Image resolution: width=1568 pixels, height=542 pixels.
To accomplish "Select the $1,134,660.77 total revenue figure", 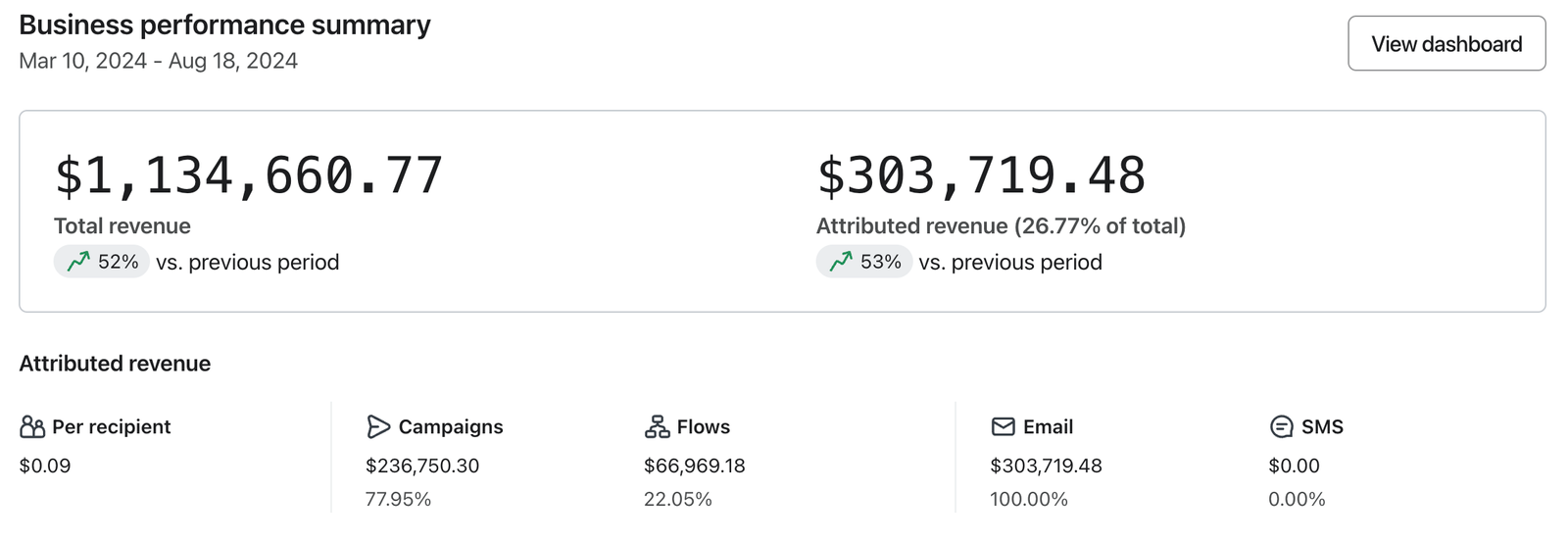I will 249,176.
